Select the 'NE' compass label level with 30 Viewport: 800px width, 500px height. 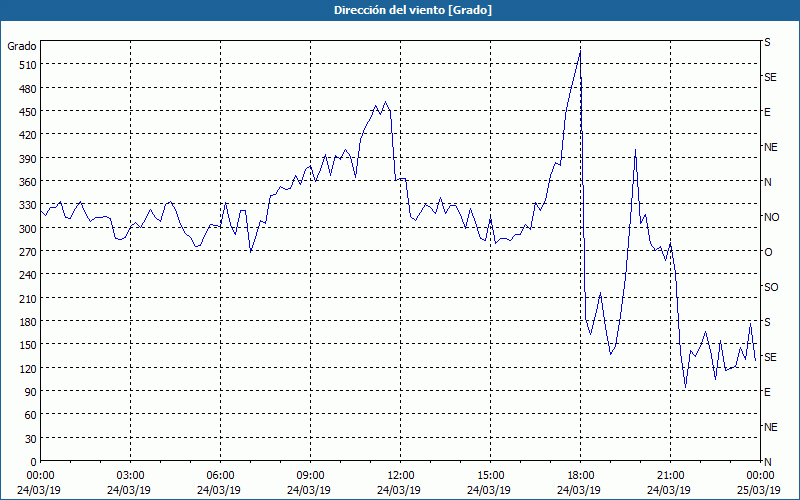tap(770, 427)
